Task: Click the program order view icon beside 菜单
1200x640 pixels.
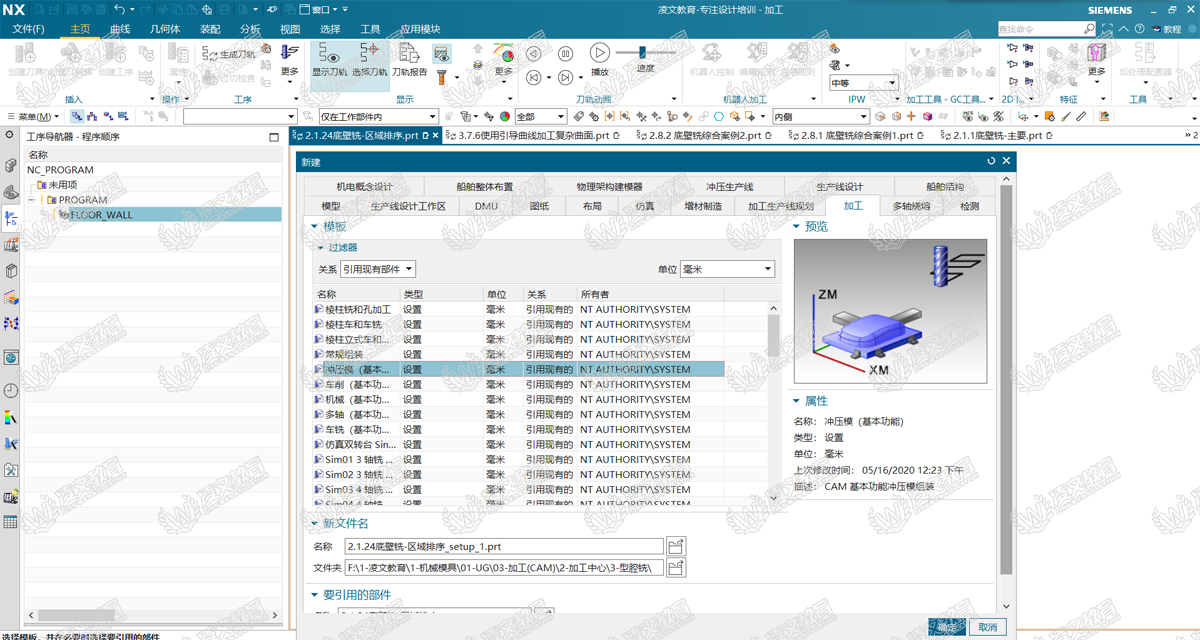Action: coord(78,117)
